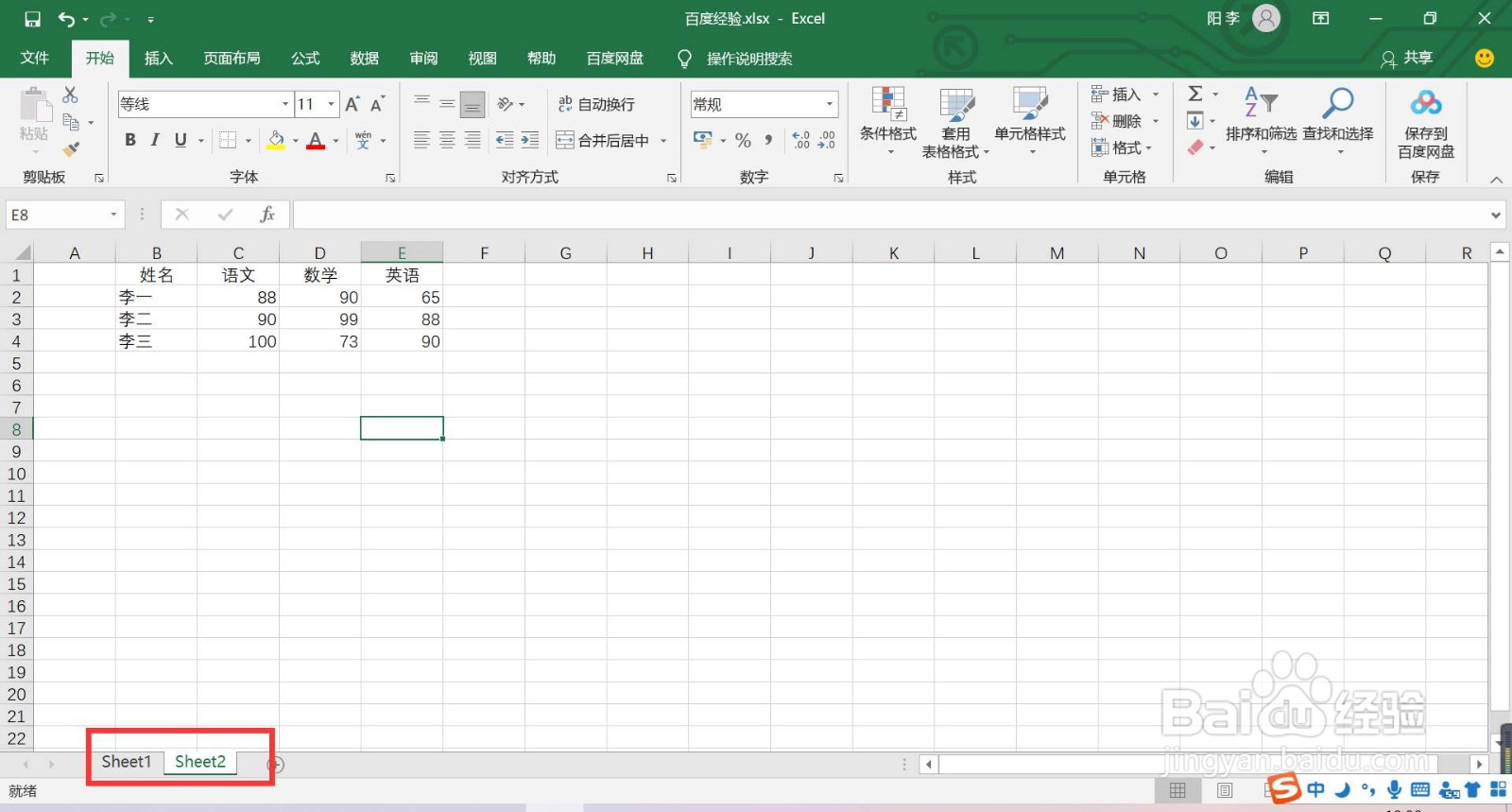Switch to the 公式 (Formulas) ribbon tab
Viewport: 1512px width, 812px height.
pyautogui.click(x=305, y=59)
